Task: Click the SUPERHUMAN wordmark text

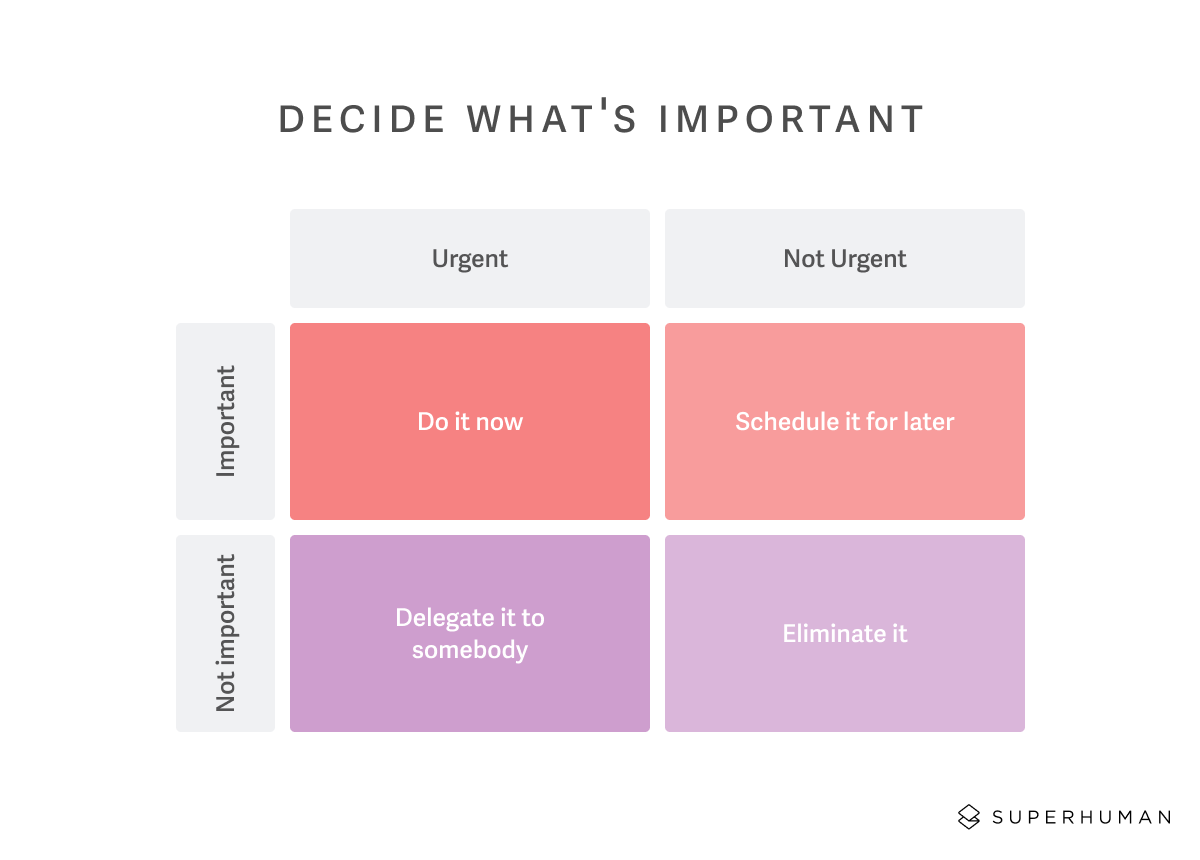Action: [1081, 817]
